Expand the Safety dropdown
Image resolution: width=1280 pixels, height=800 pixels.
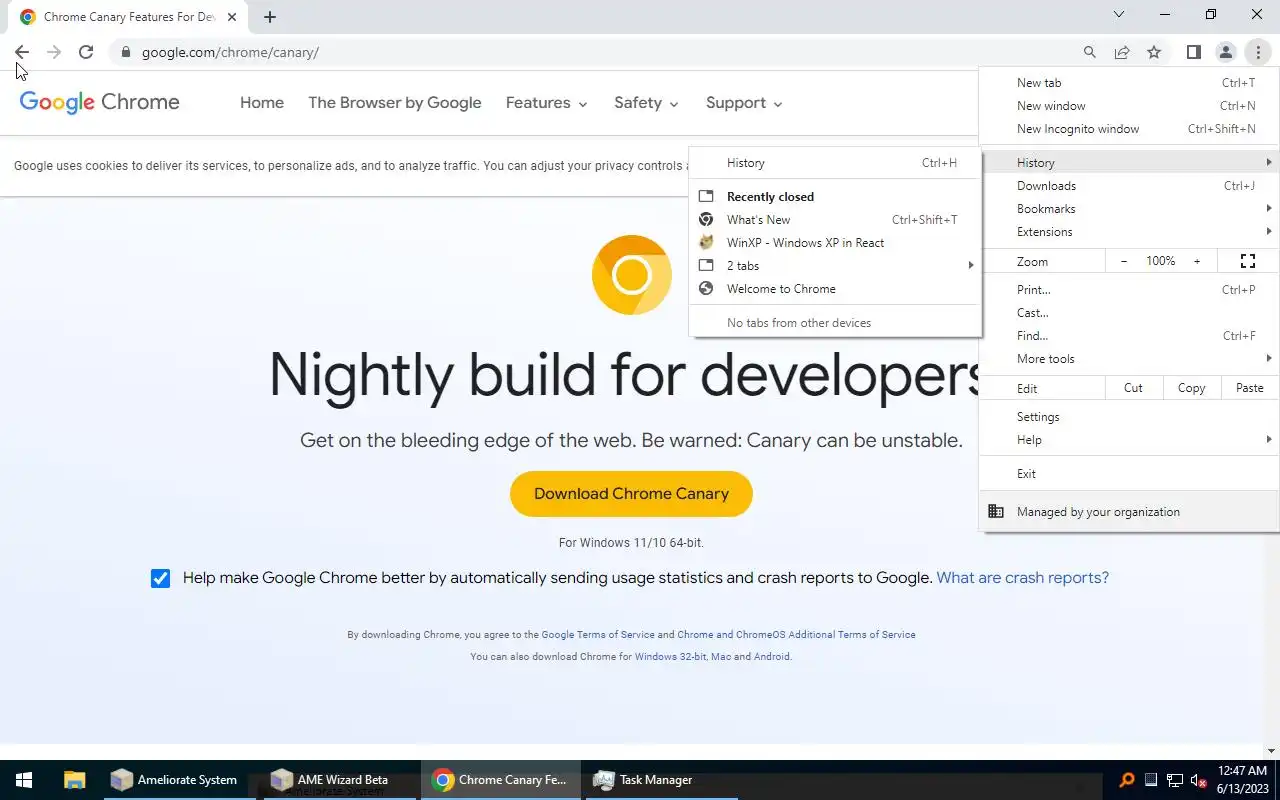tap(646, 103)
